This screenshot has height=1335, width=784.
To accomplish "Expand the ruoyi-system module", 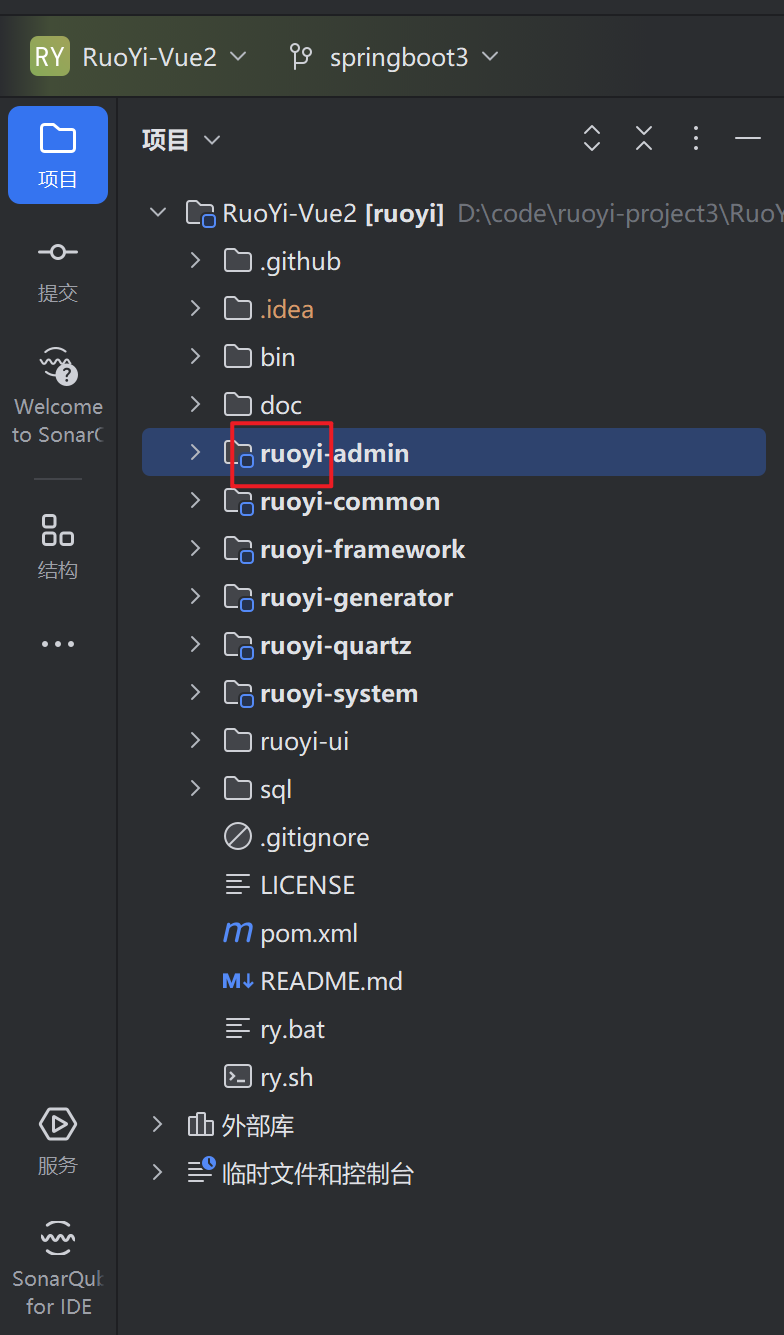I will pyautogui.click(x=195, y=693).
